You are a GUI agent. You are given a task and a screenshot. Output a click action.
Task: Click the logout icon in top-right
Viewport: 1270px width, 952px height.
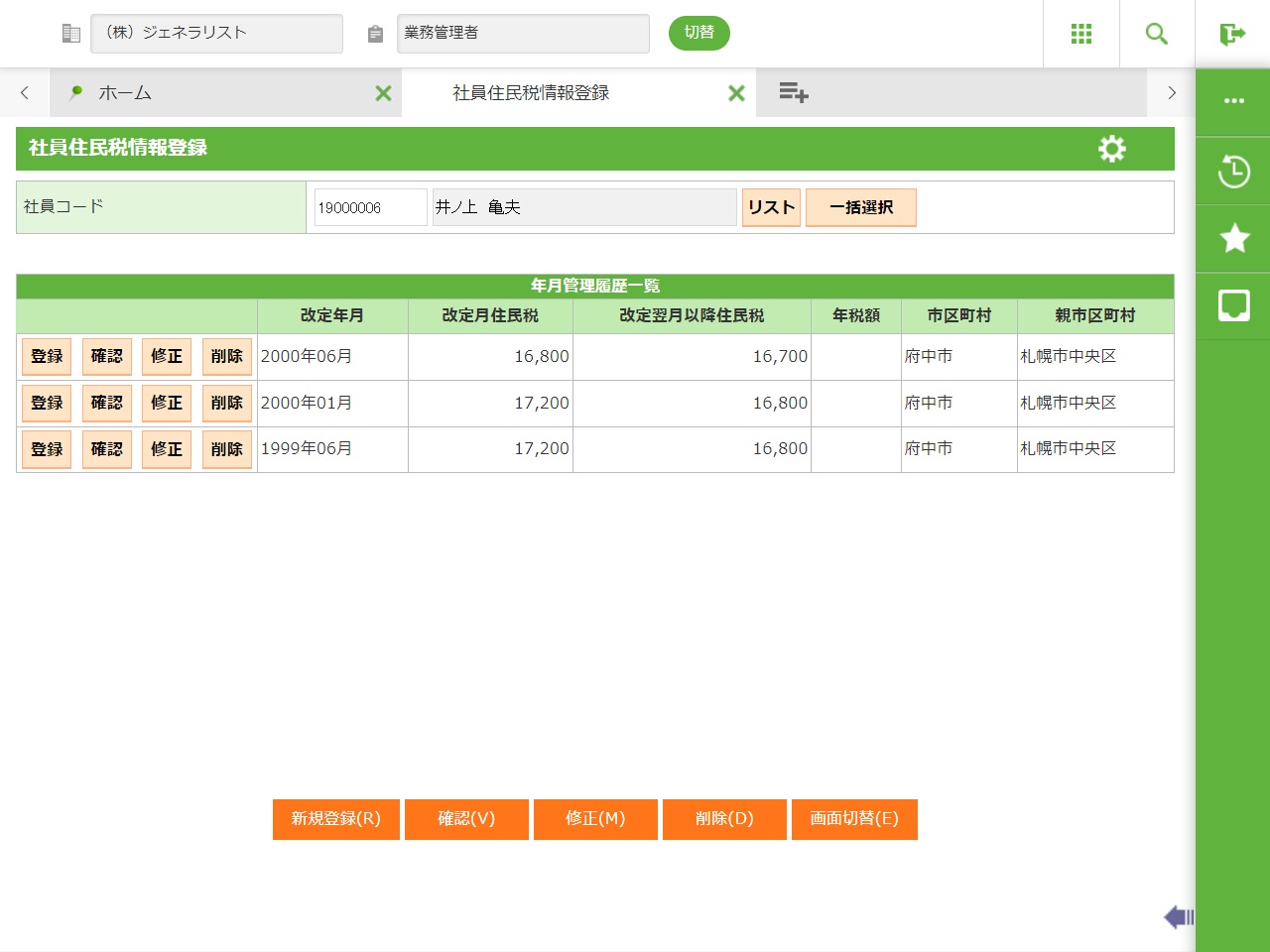coord(1232,34)
